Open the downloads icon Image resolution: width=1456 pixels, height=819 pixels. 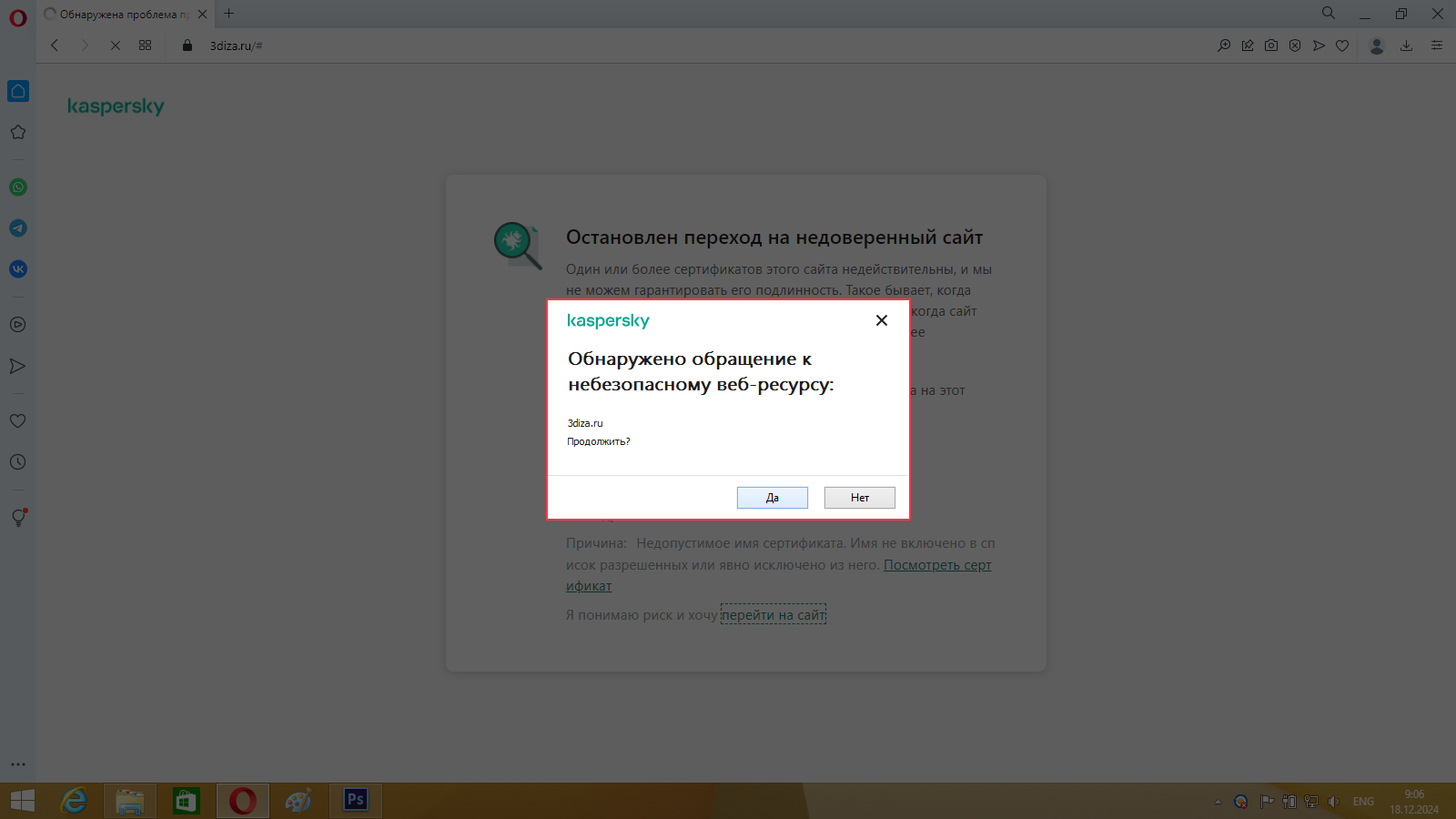point(1406,45)
